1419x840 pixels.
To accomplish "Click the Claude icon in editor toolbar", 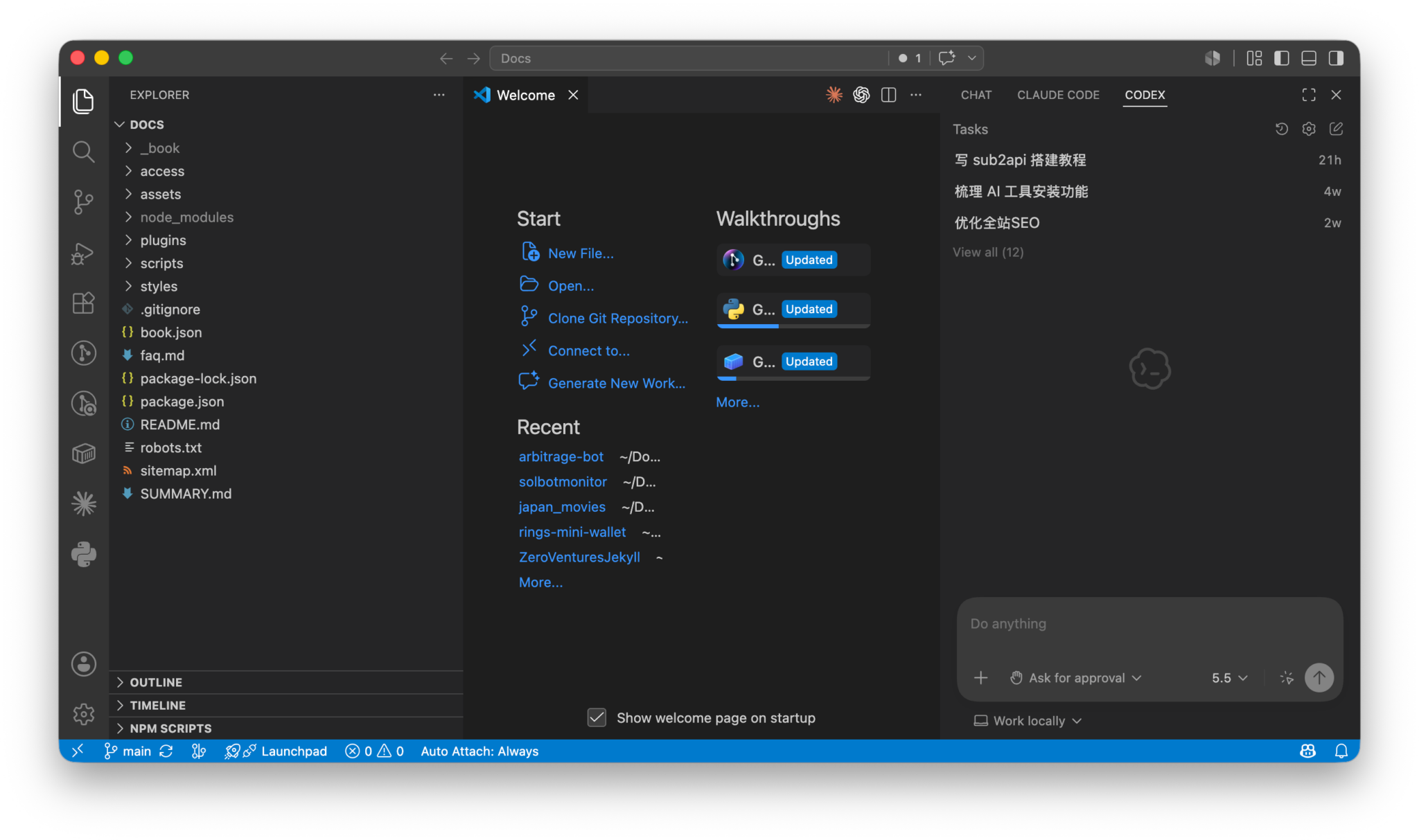I will click(834, 95).
